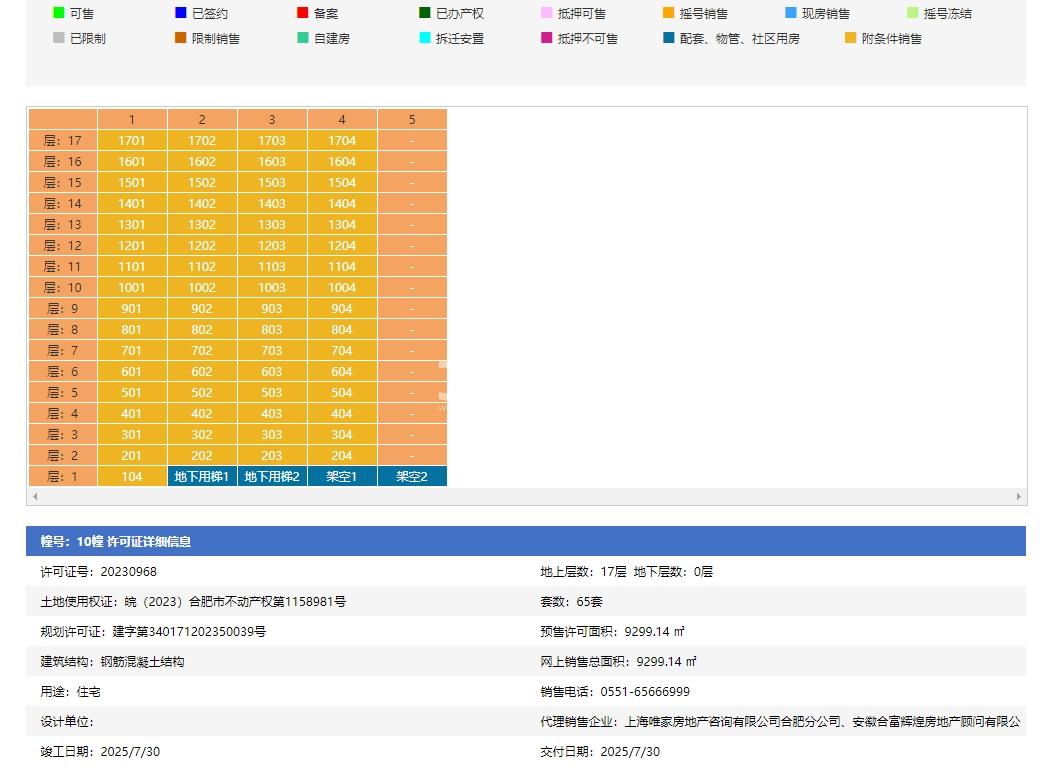The image size is (1058, 773).
Task: Select room 402
Action: click(x=202, y=413)
